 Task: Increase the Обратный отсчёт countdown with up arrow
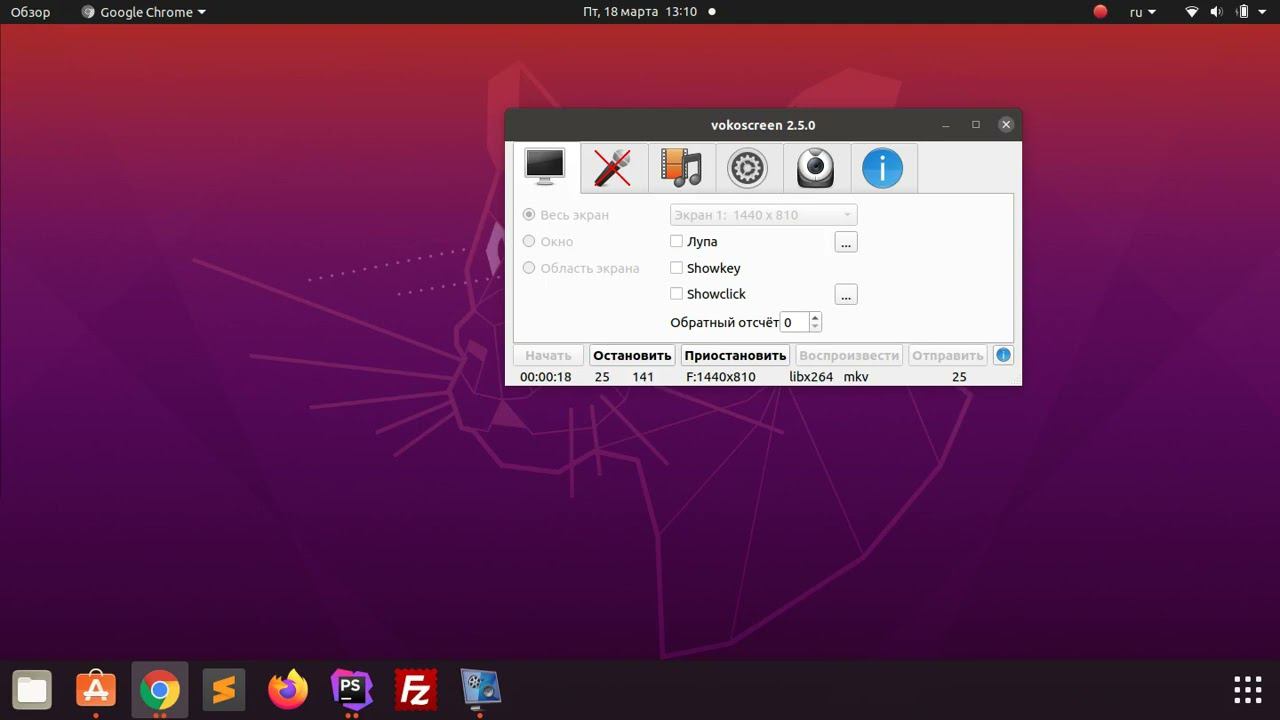point(815,317)
